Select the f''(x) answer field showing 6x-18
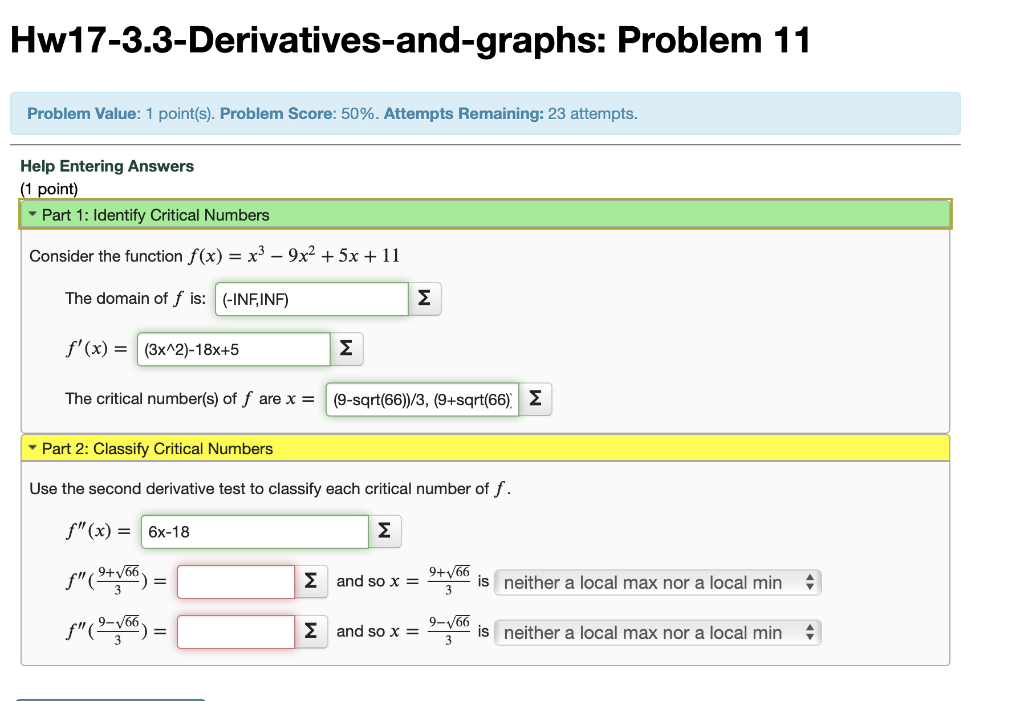Screen dimensions: 1024x701 [x=254, y=531]
